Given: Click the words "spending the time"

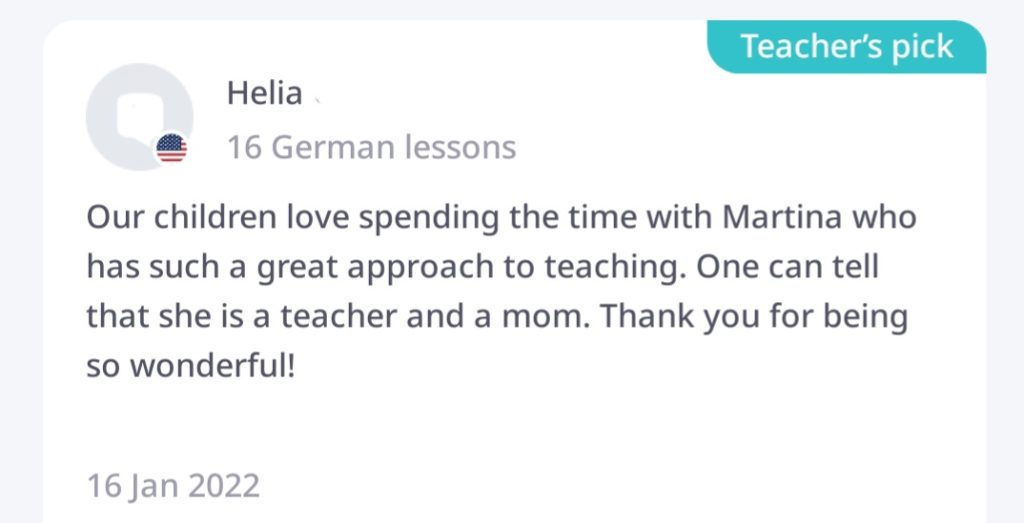Looking at the screenshot, I should [x=479, y=217].
